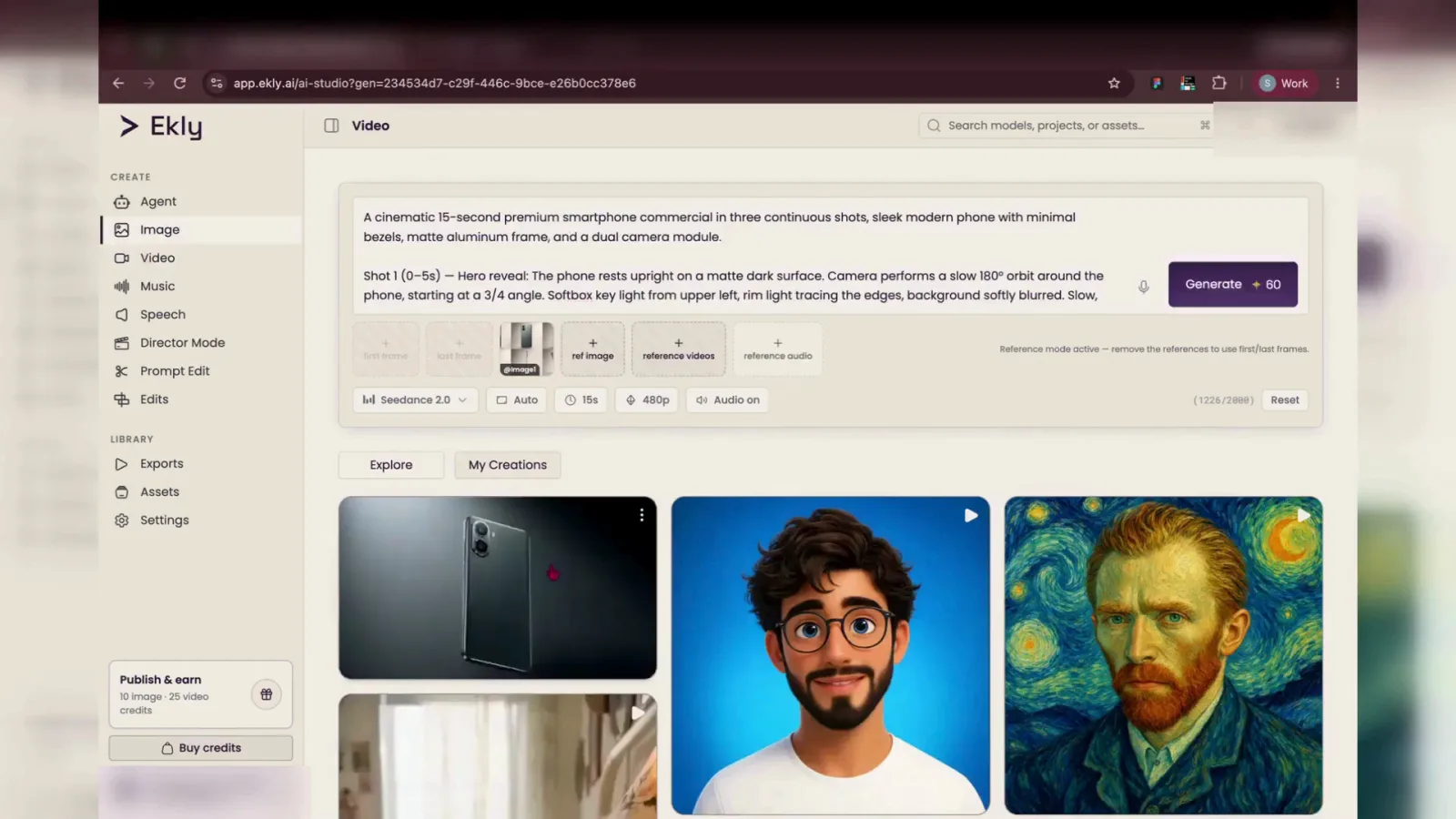Click the microphone icon in the prompt box
Viewport: 1456px width, 819px height.
pos(1144,287)
